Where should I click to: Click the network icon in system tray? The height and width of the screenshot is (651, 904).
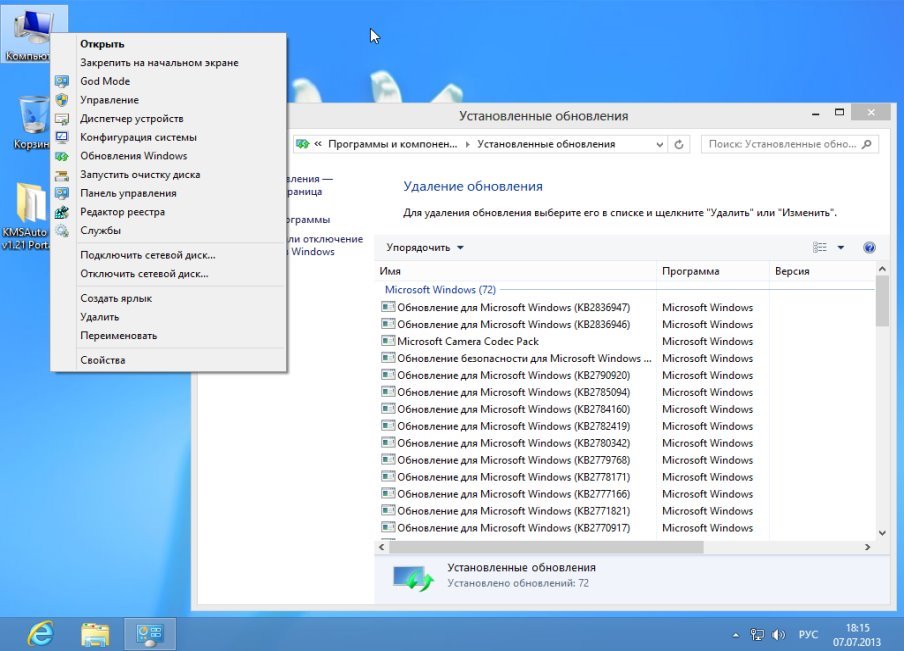pos(757,635)
